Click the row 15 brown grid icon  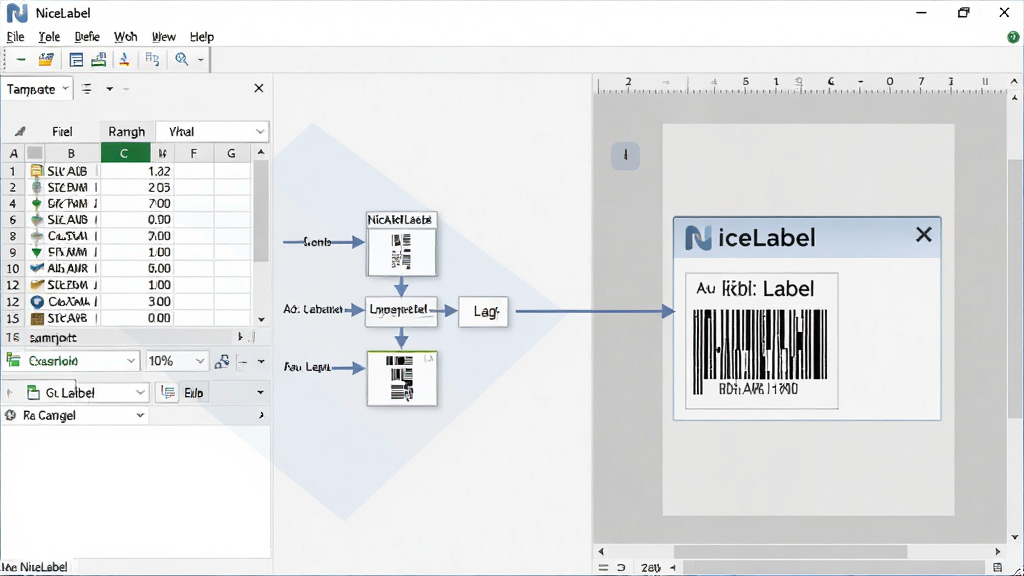(37, 318)
